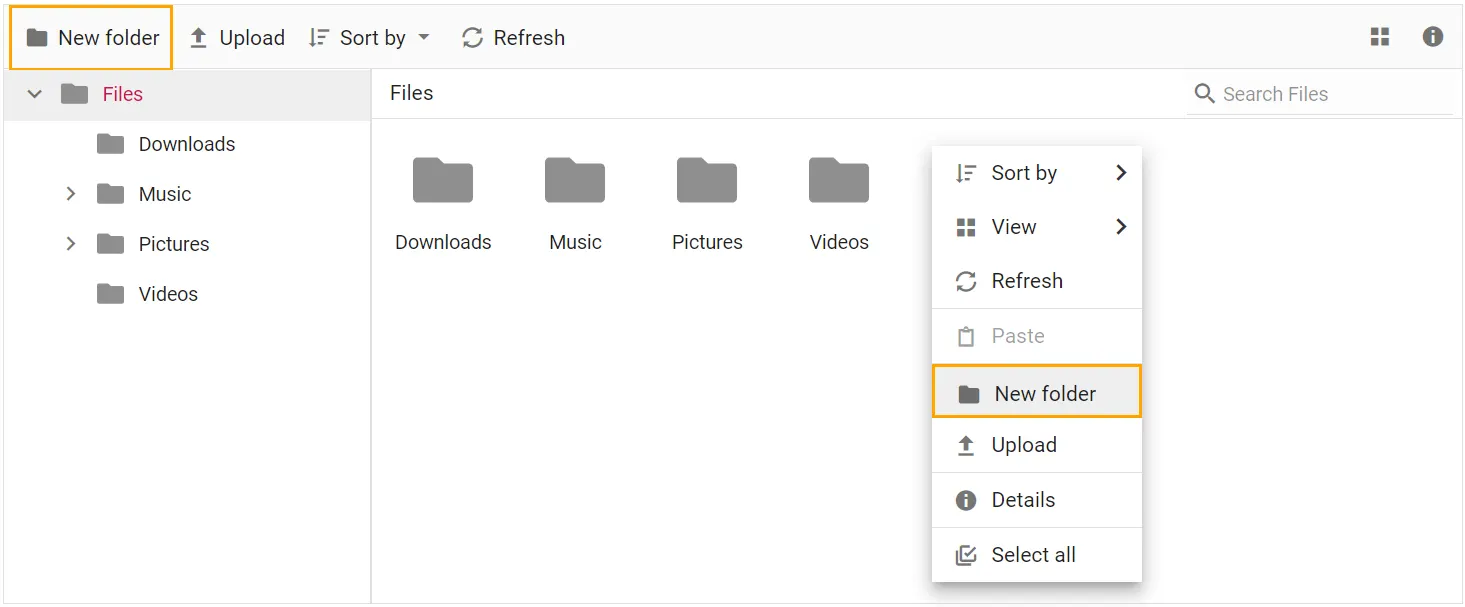
Task: Click the View submenu arrow chevron
Action: click(1121, 227)
